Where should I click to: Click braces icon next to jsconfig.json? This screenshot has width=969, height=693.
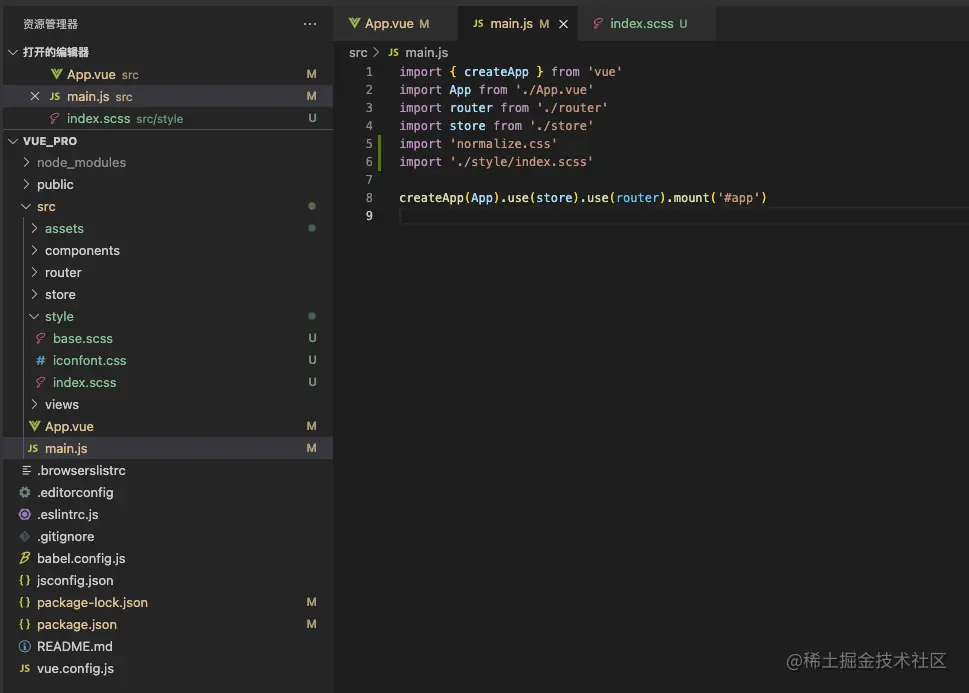pos(25,580)
